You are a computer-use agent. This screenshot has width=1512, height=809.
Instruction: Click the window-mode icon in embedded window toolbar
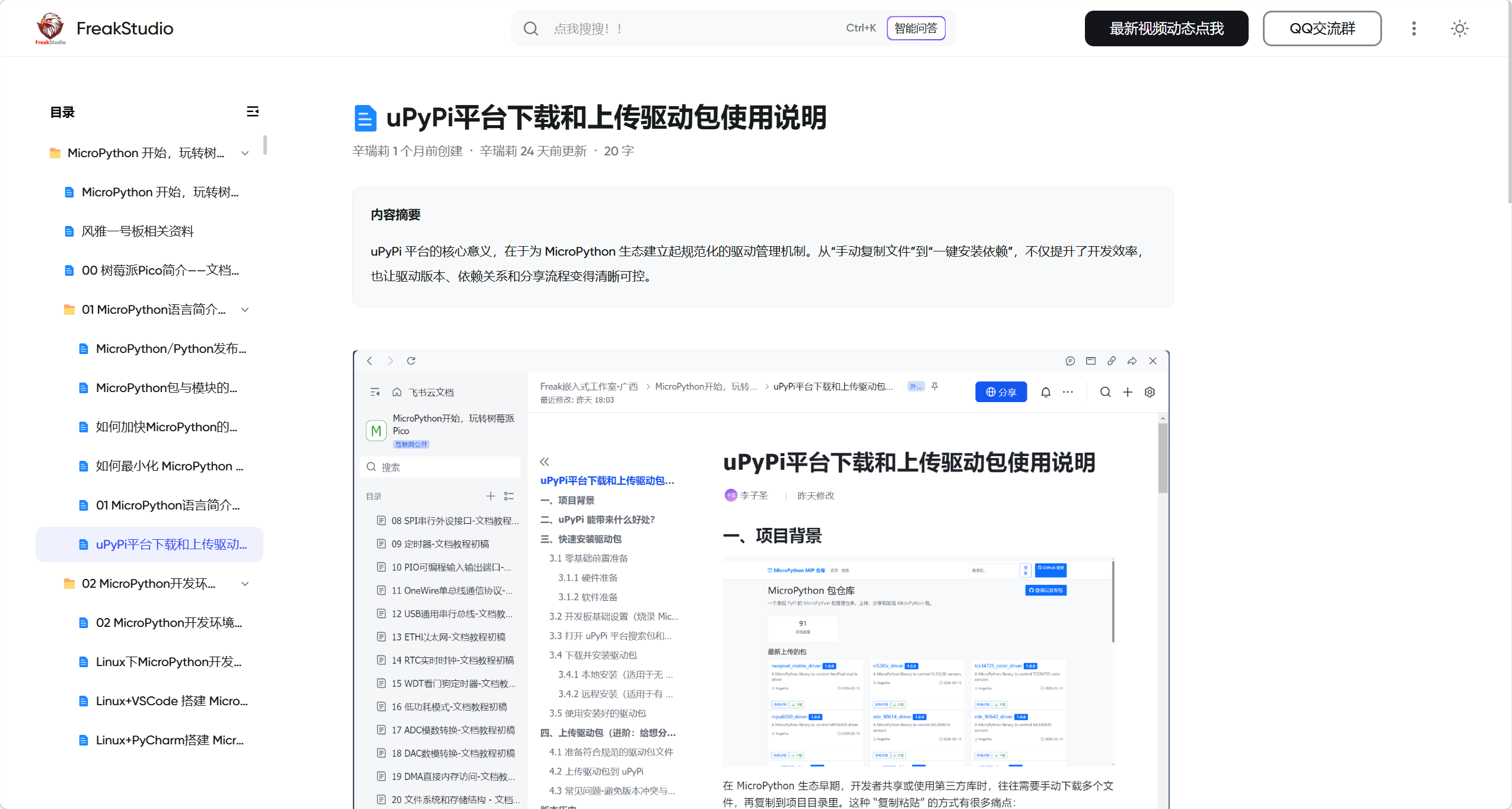click(1091, 361)
